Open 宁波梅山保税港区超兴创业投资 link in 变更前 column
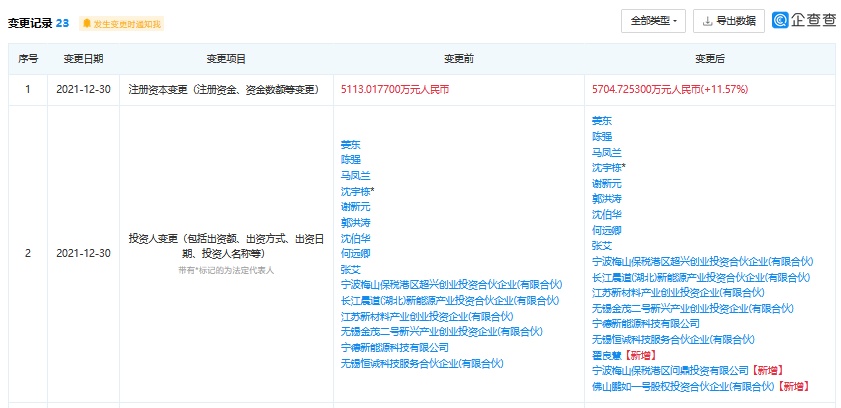Viewport: 841px width, 408px height. coord(452,285)
